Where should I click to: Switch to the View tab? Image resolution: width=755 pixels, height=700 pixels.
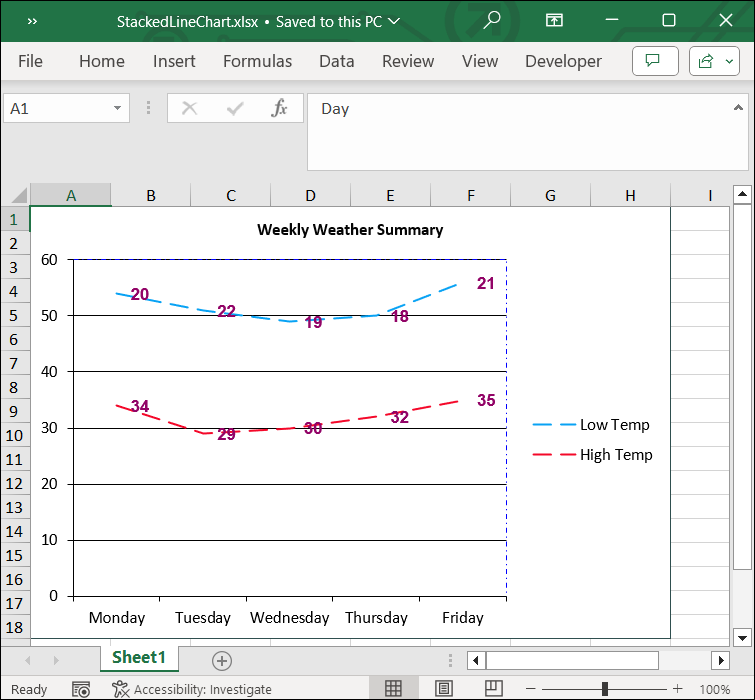(x=480, y=61)
